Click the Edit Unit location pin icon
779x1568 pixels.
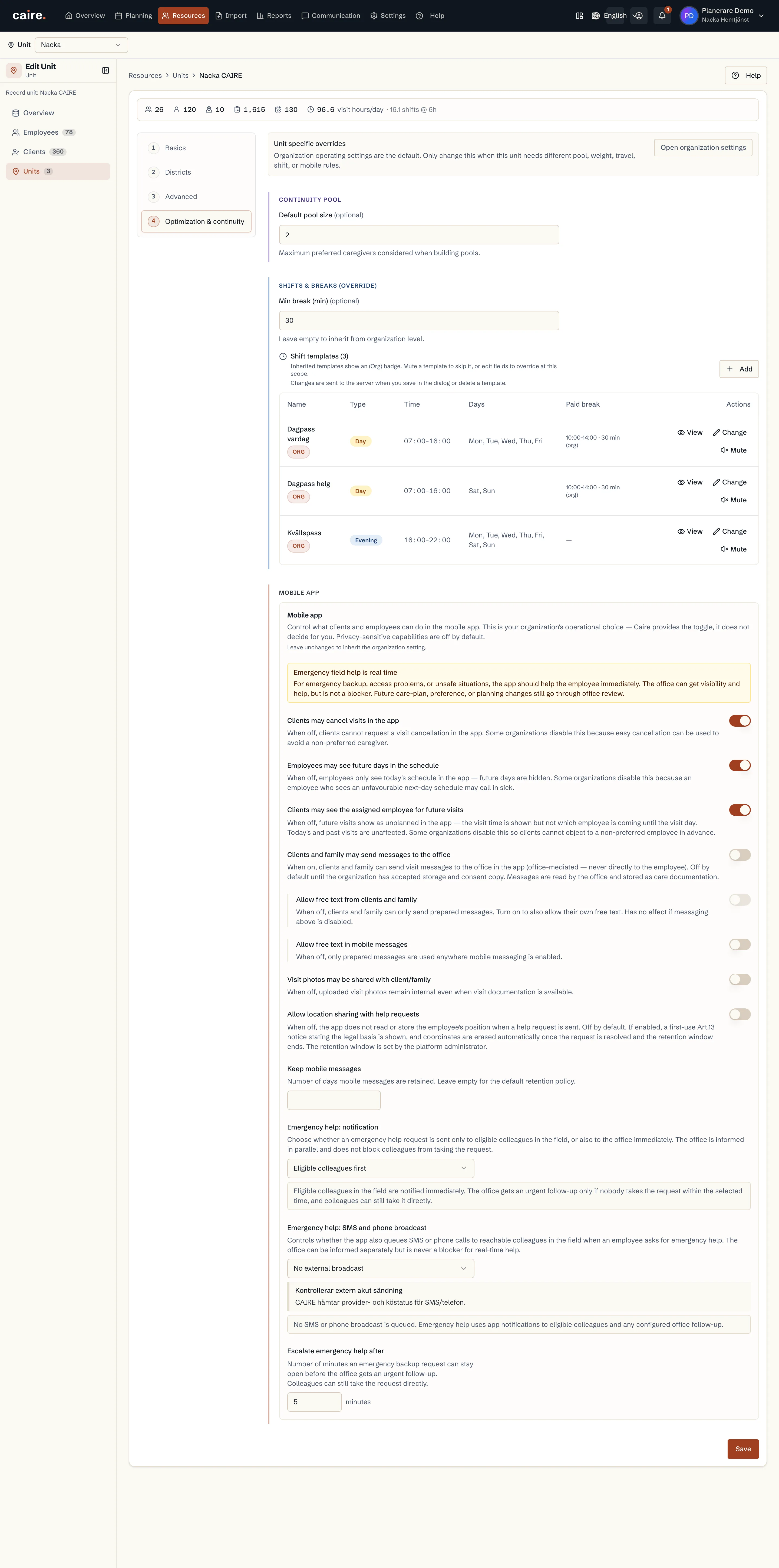coord(14,71)
